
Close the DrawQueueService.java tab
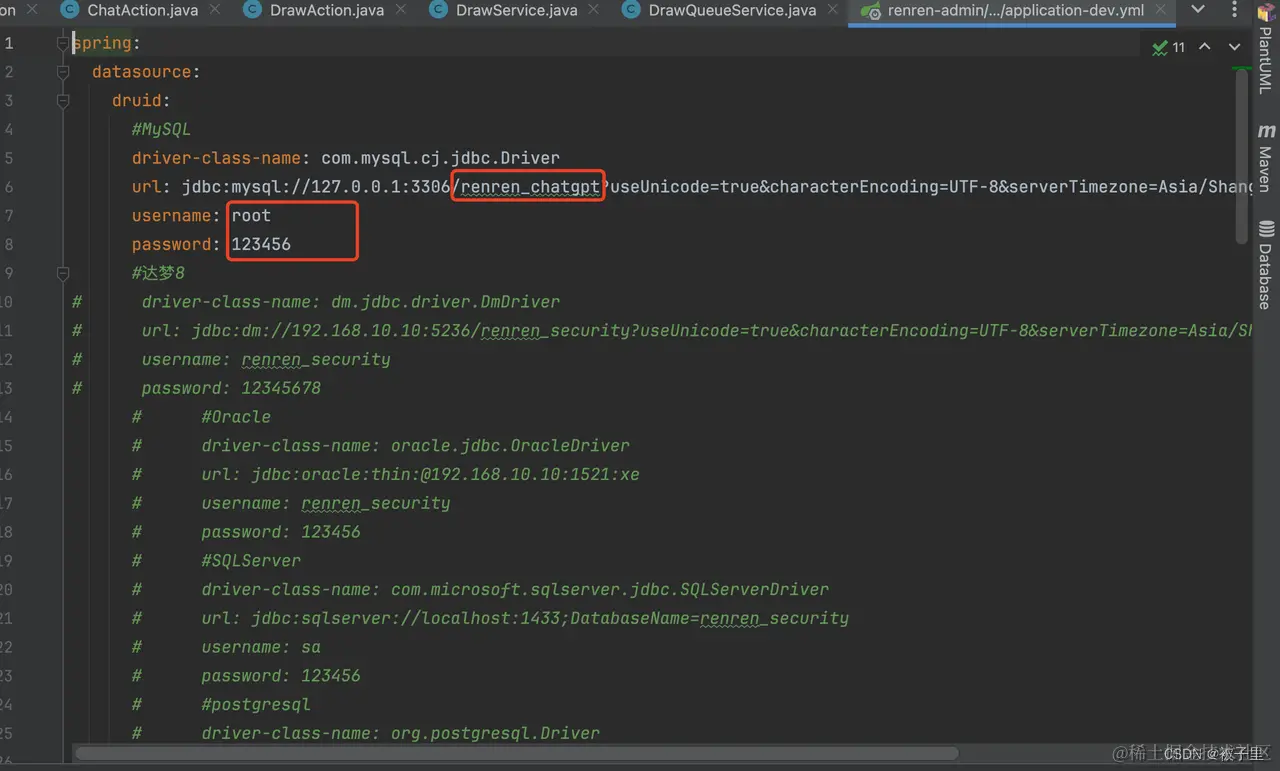[835, 11]
